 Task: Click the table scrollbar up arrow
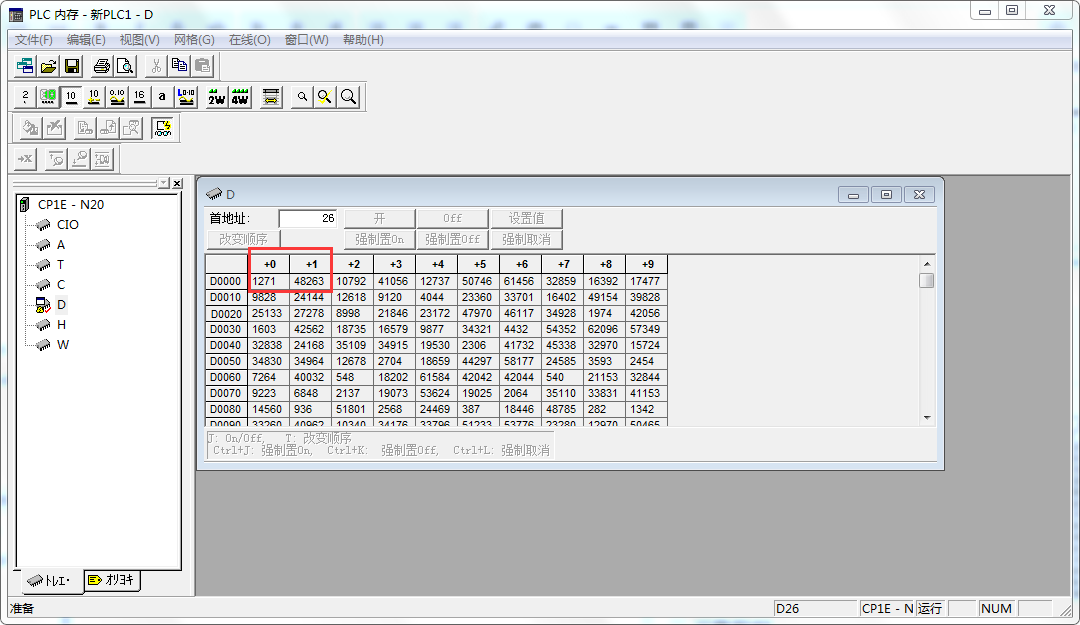pyautogui.click(x=927, y=264)
